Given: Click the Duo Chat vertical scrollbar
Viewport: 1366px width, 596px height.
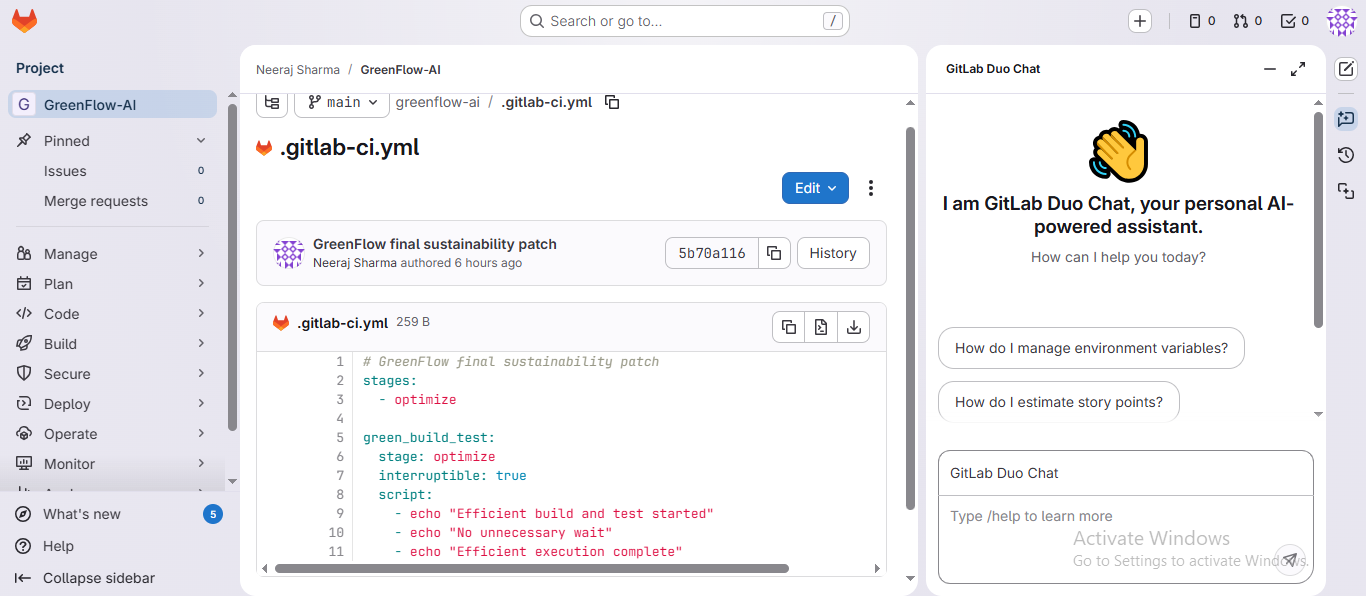Looking at the screenshot, I should (1318, 219).
